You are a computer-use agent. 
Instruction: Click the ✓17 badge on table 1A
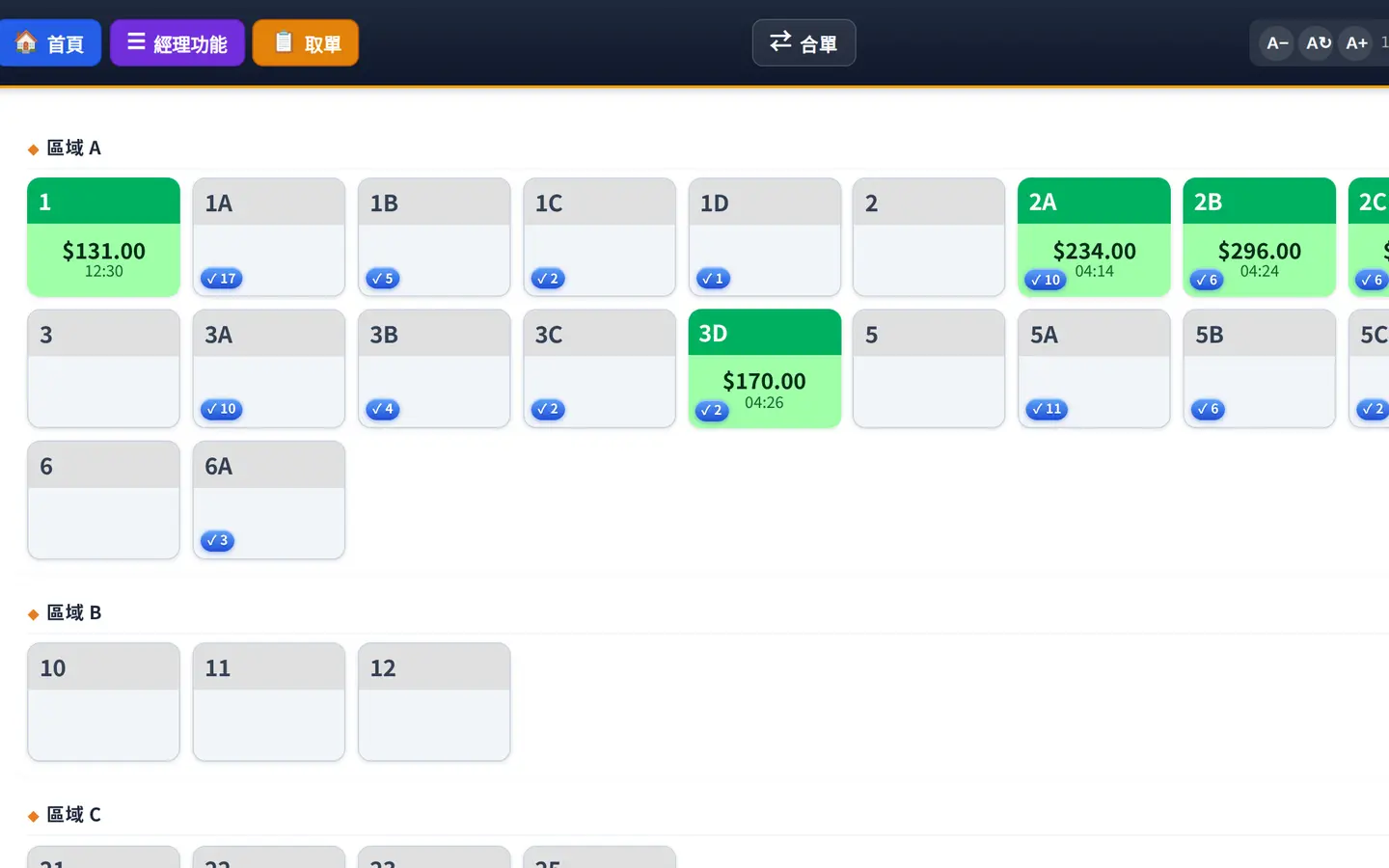(222, 279)
